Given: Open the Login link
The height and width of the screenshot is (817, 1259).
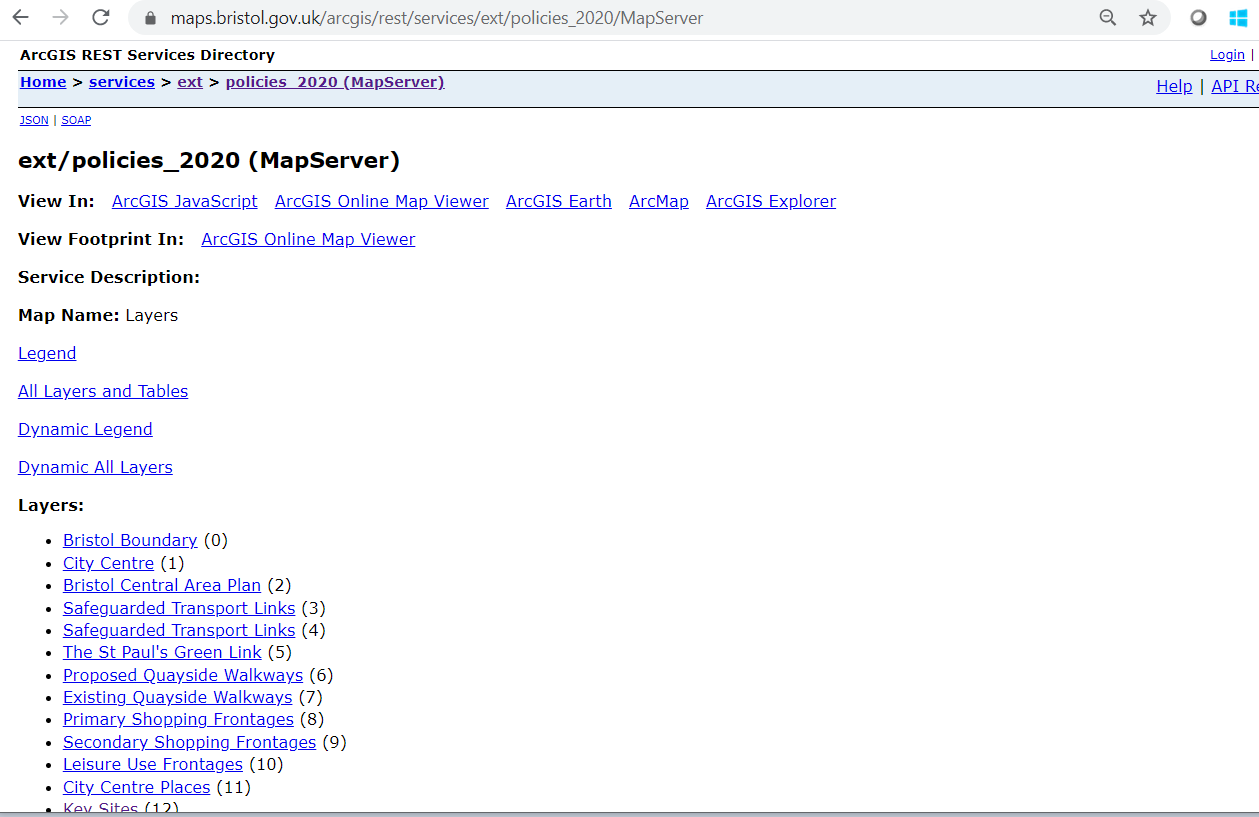Looking at the screenshot, I should 1227,55.
